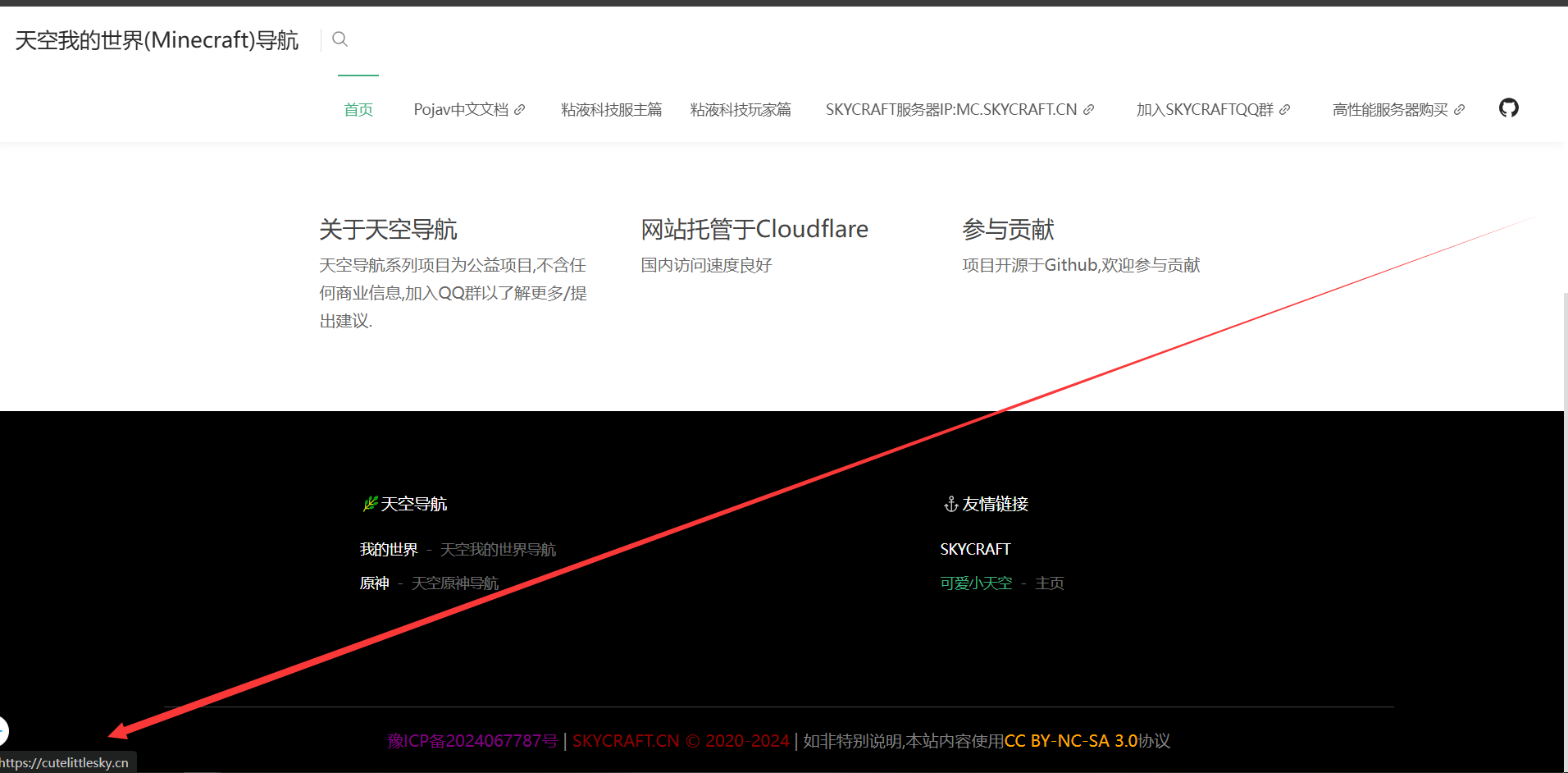Screen dimensions: 1568x773
Task: Click the search magnifier icon
Action: pyautogui.click(x=340, y=39)
